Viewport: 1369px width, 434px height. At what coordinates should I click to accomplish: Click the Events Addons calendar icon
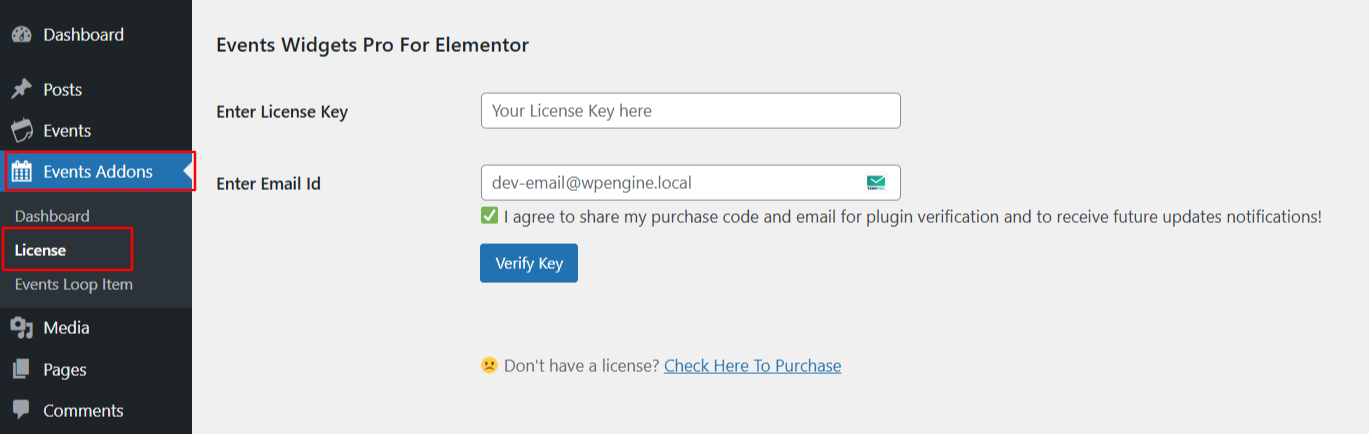coord(21,172)
